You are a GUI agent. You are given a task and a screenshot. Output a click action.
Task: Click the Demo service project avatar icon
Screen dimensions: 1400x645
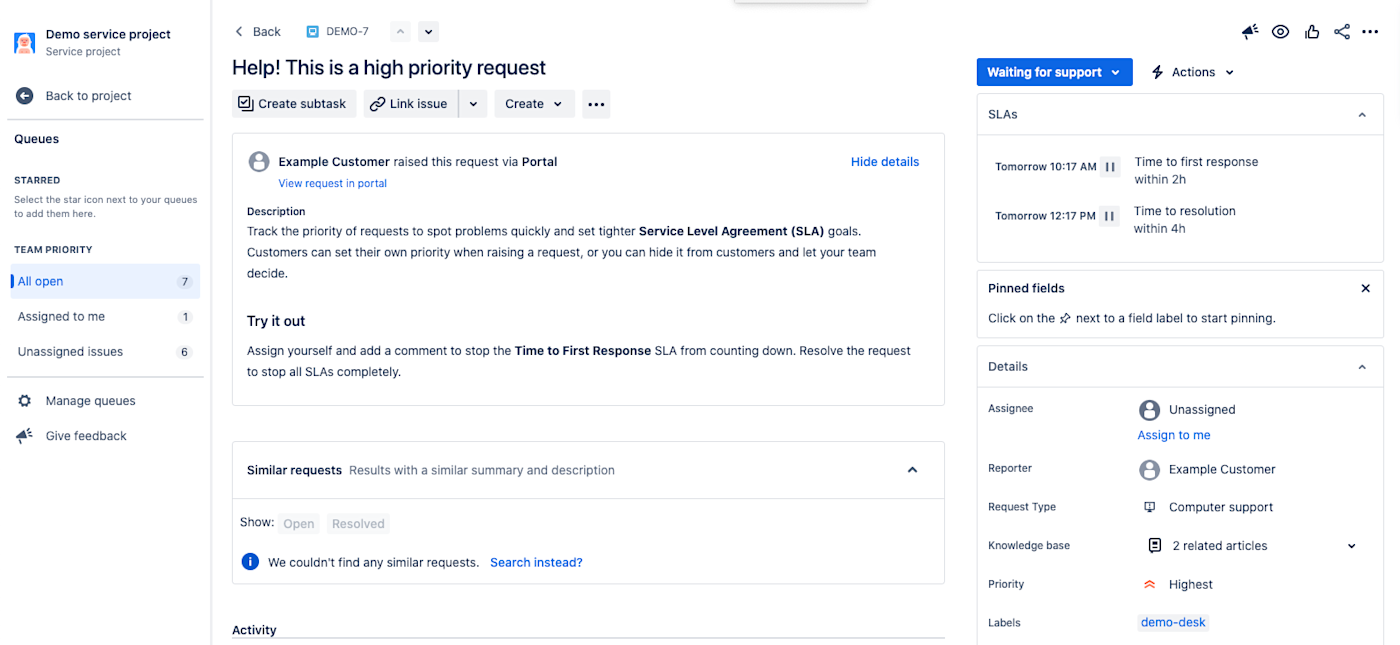coord(25,42)
